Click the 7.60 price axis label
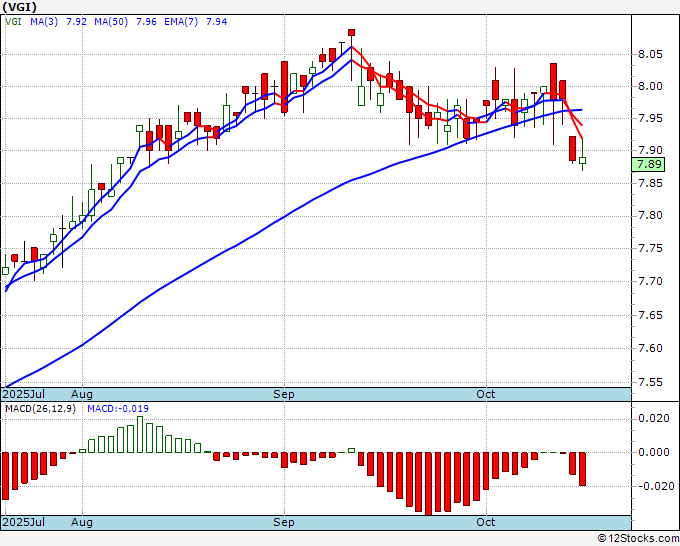Image resolution: width=680 pixels, height=546 pixels. (651, 348)
